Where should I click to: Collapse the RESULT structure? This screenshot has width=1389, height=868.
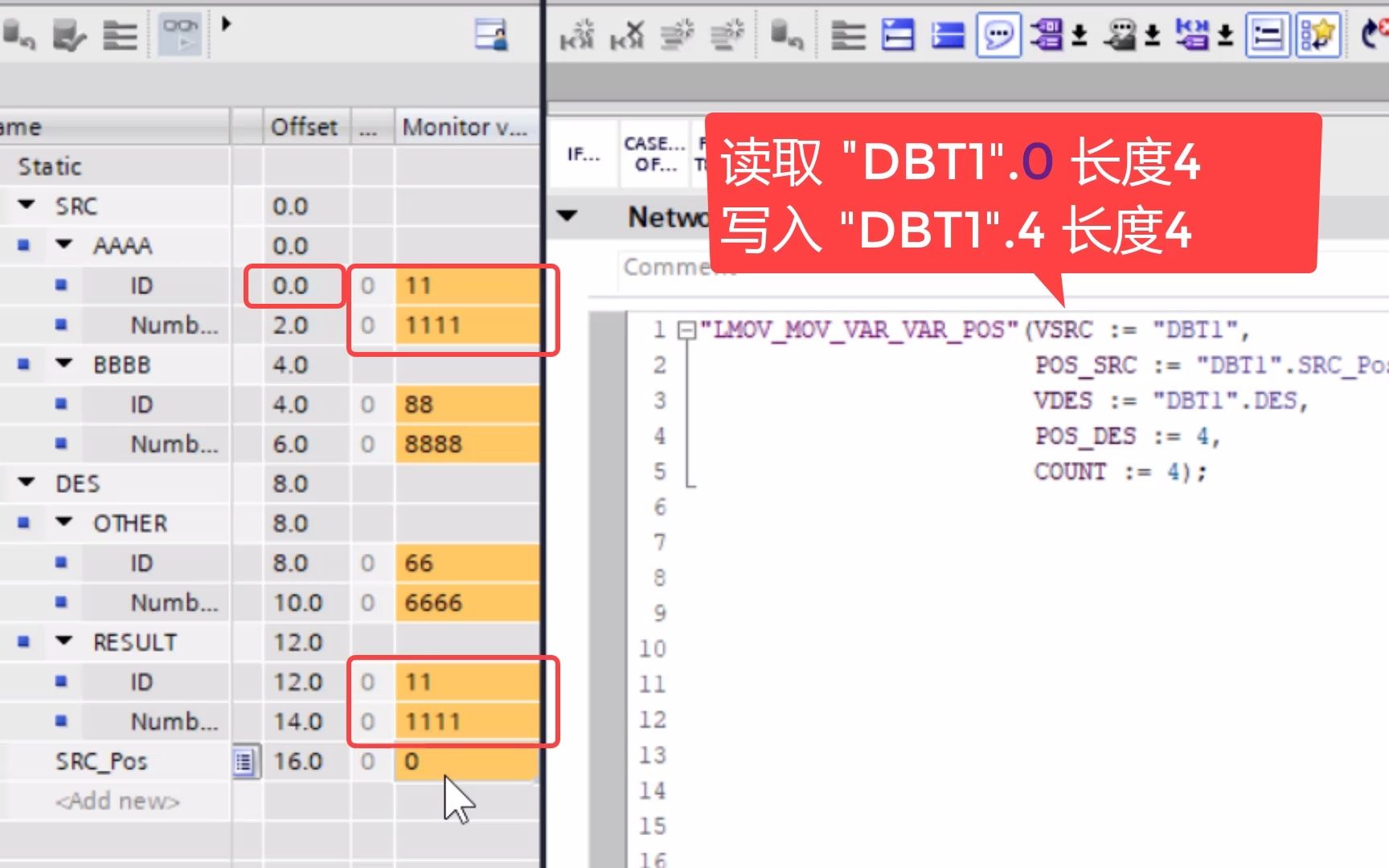click(64, 642)
